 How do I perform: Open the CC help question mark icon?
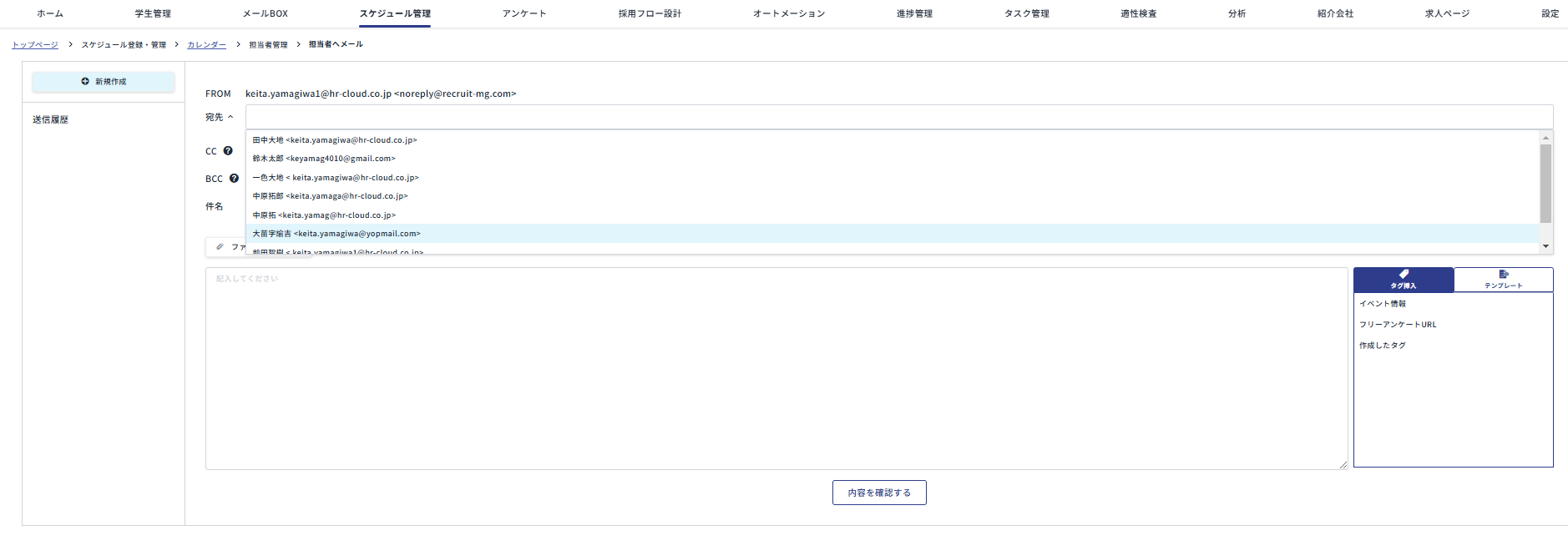click(x=228, y=151)
